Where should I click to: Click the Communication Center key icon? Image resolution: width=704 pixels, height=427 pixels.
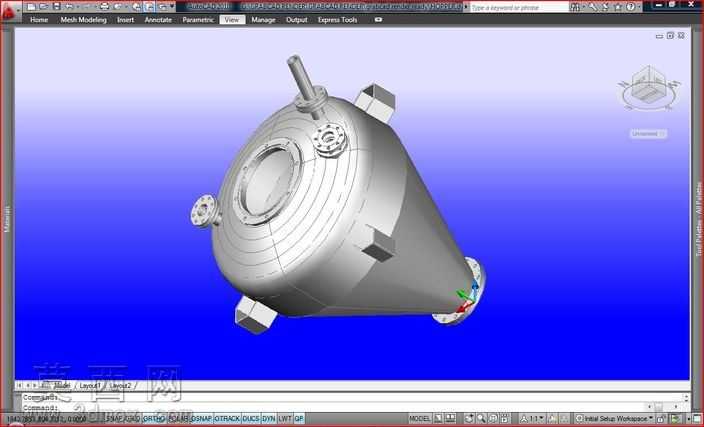593,7
